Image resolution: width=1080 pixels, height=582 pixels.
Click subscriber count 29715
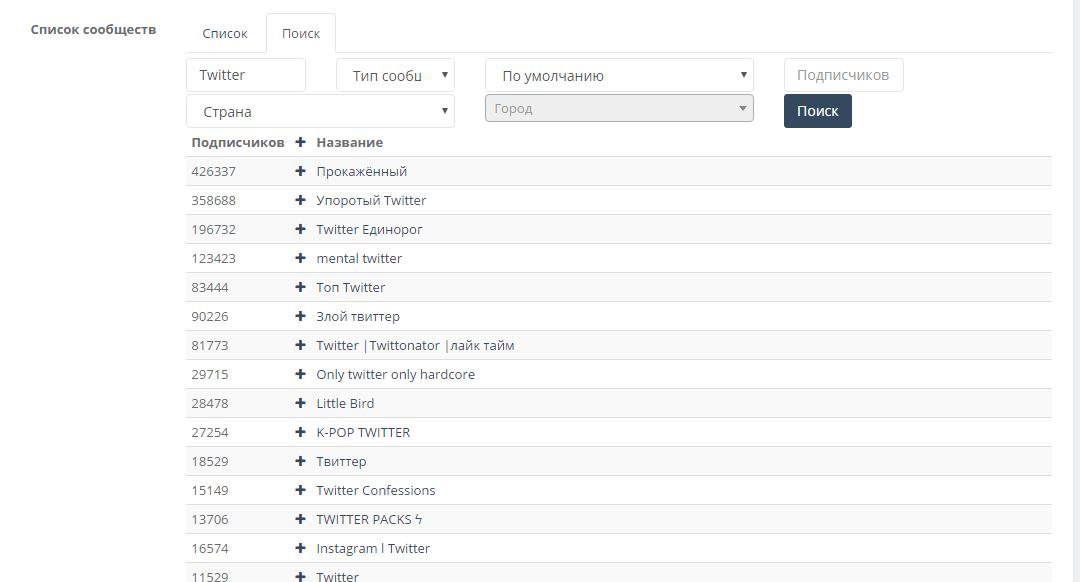[210, 374]
